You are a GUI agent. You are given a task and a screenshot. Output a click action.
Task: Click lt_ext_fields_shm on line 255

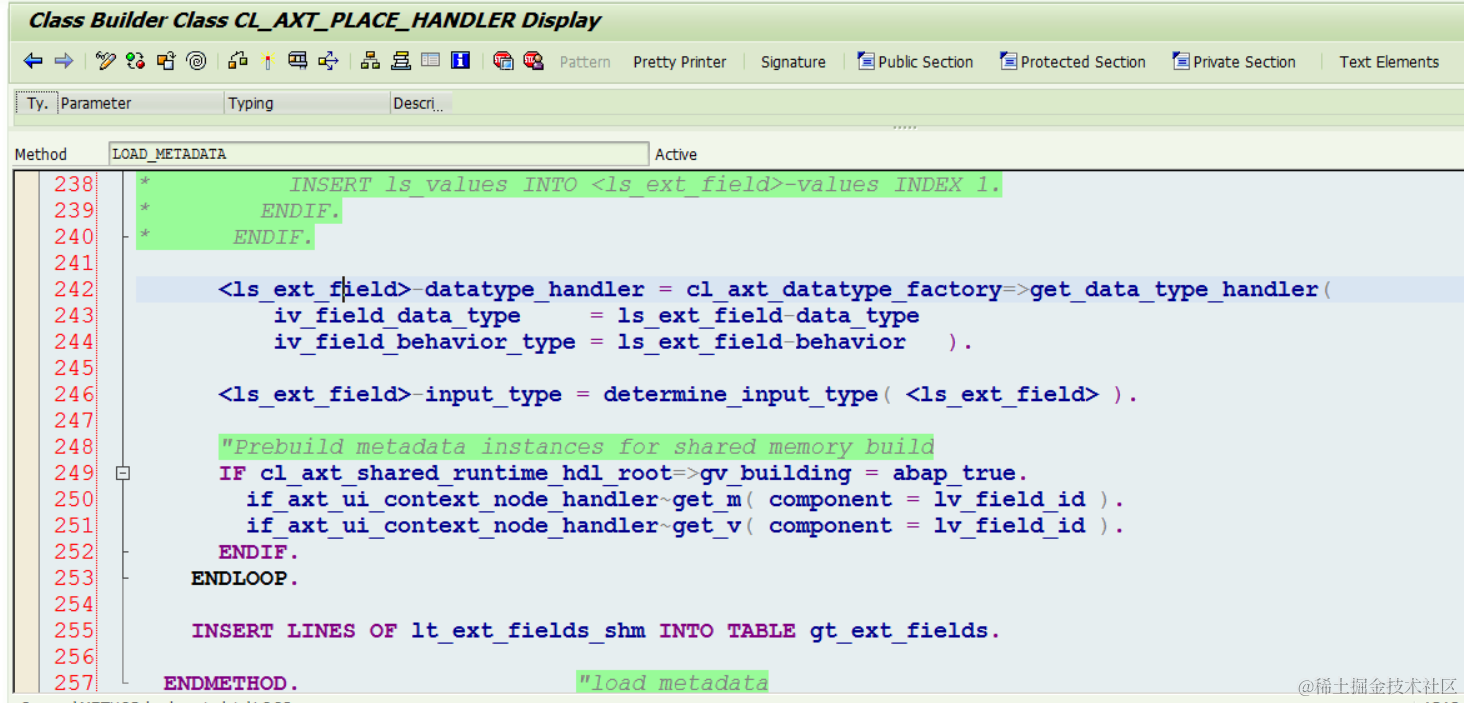528,631
